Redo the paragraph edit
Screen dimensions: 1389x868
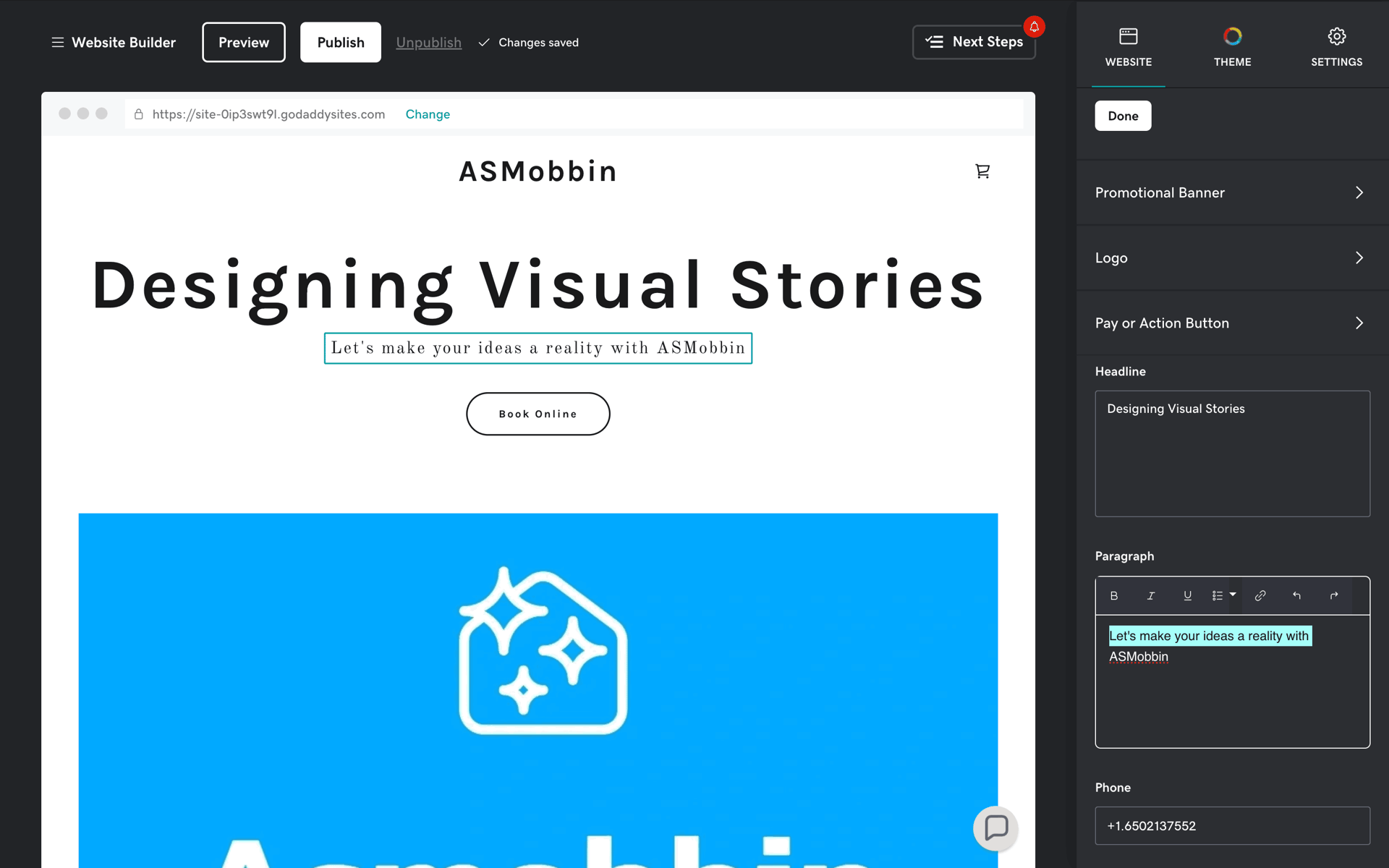[x=1334, y=595]
